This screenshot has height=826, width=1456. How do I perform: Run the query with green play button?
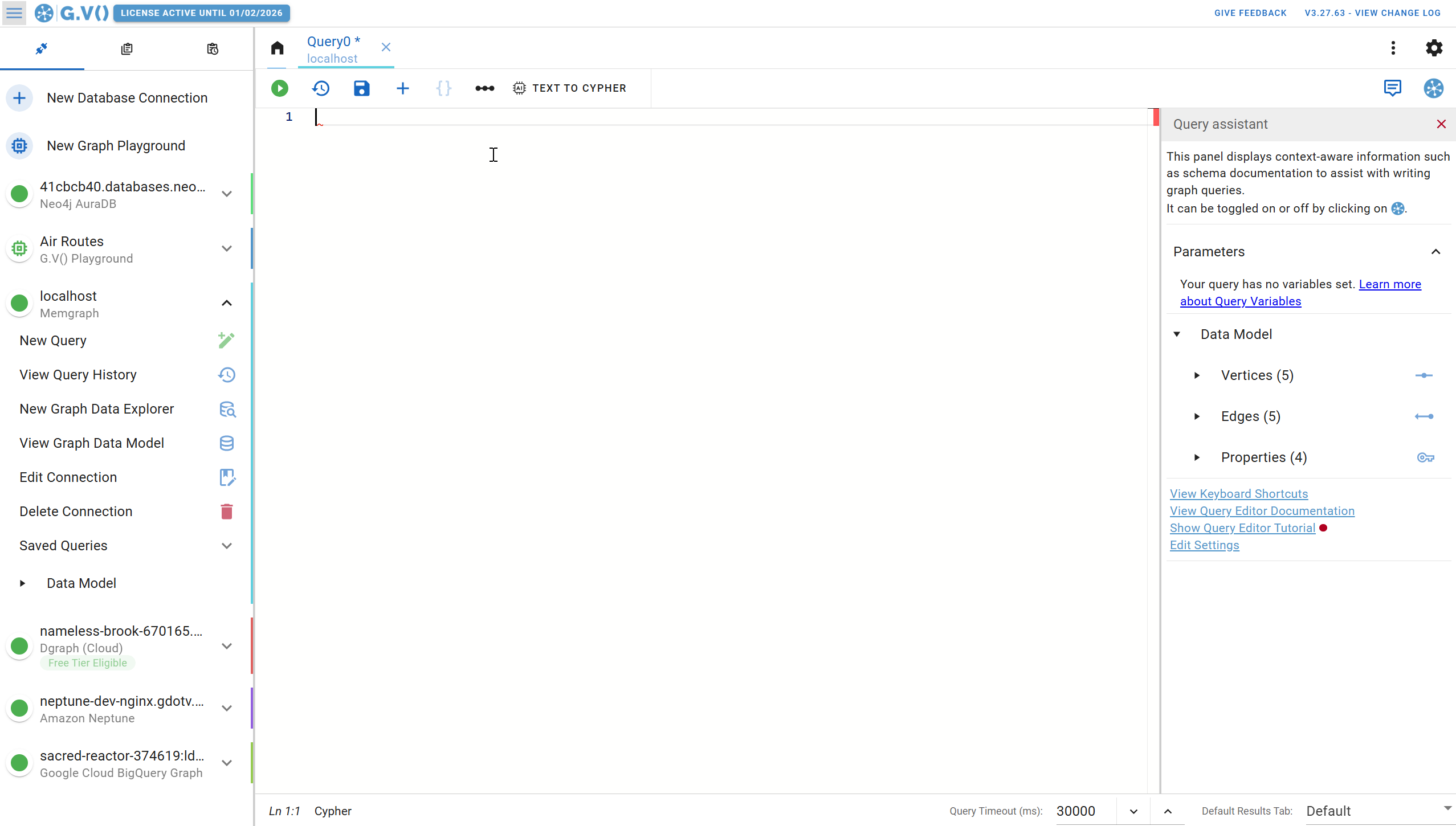click(x=279, y=88)
